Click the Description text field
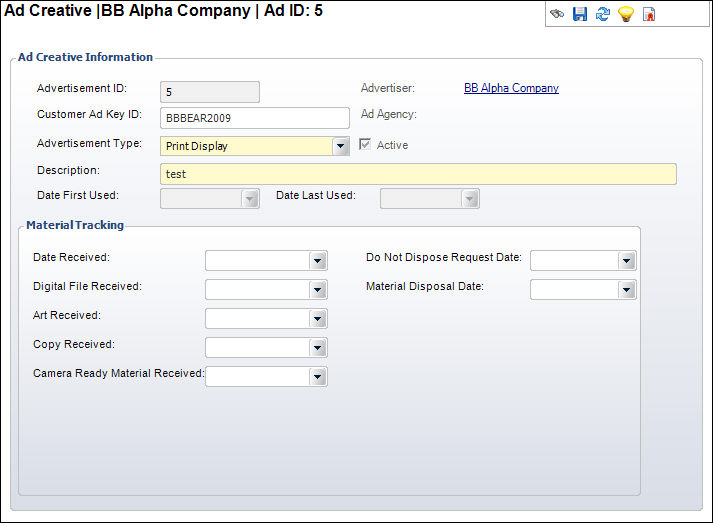Viewport: 713px width, 523px height. click(x=418, y=174)
